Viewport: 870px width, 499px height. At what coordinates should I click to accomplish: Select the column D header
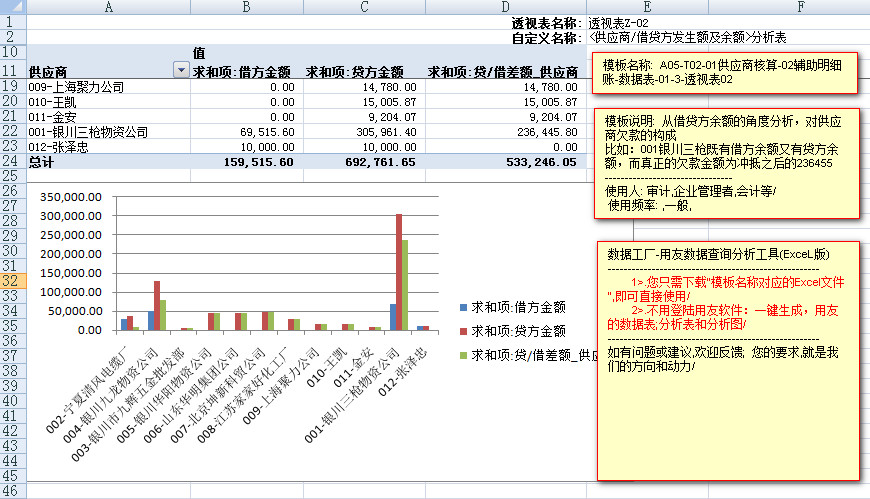(503, 7)
